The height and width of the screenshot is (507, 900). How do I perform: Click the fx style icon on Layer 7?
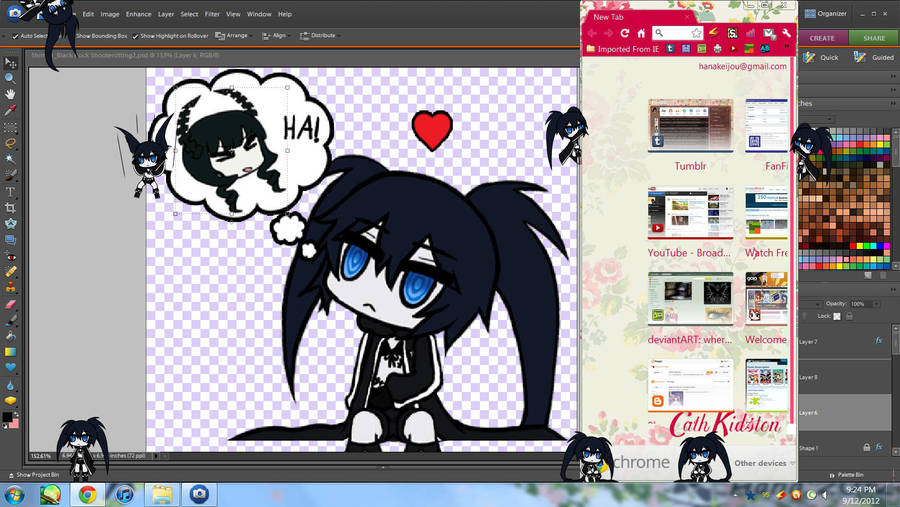(x=879, y=340)
